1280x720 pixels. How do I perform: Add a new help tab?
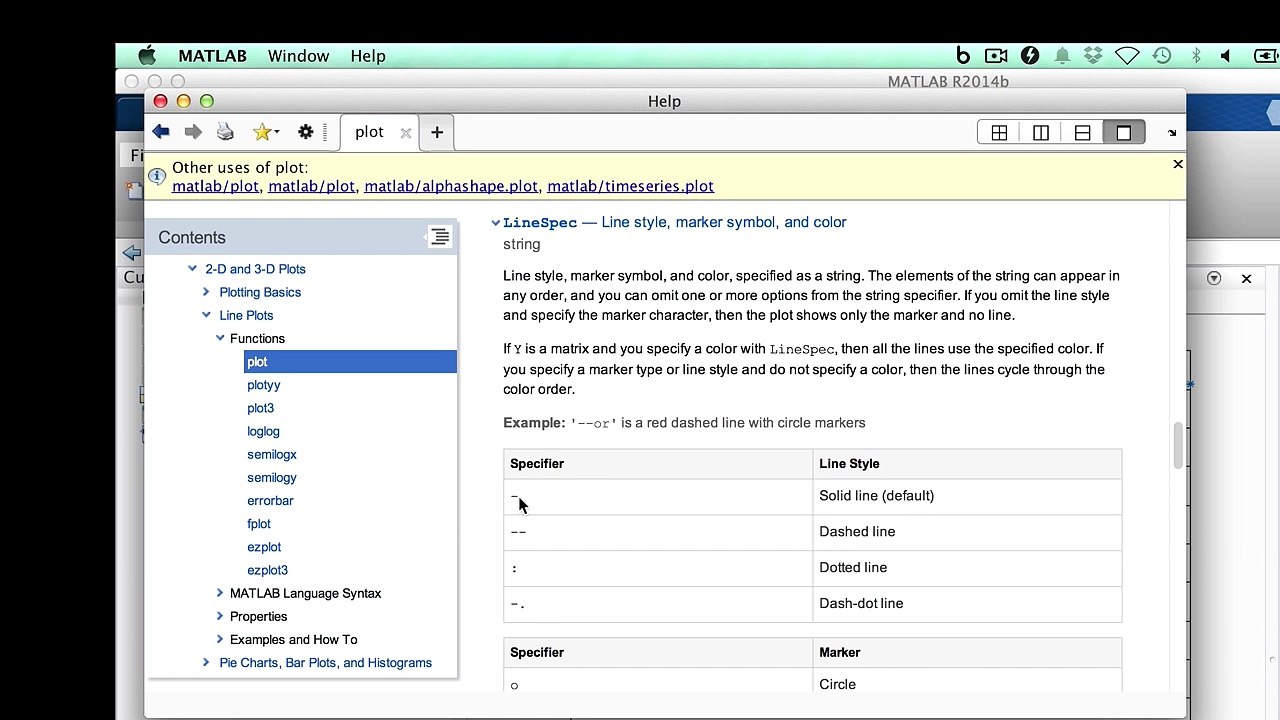click(437, 132)
